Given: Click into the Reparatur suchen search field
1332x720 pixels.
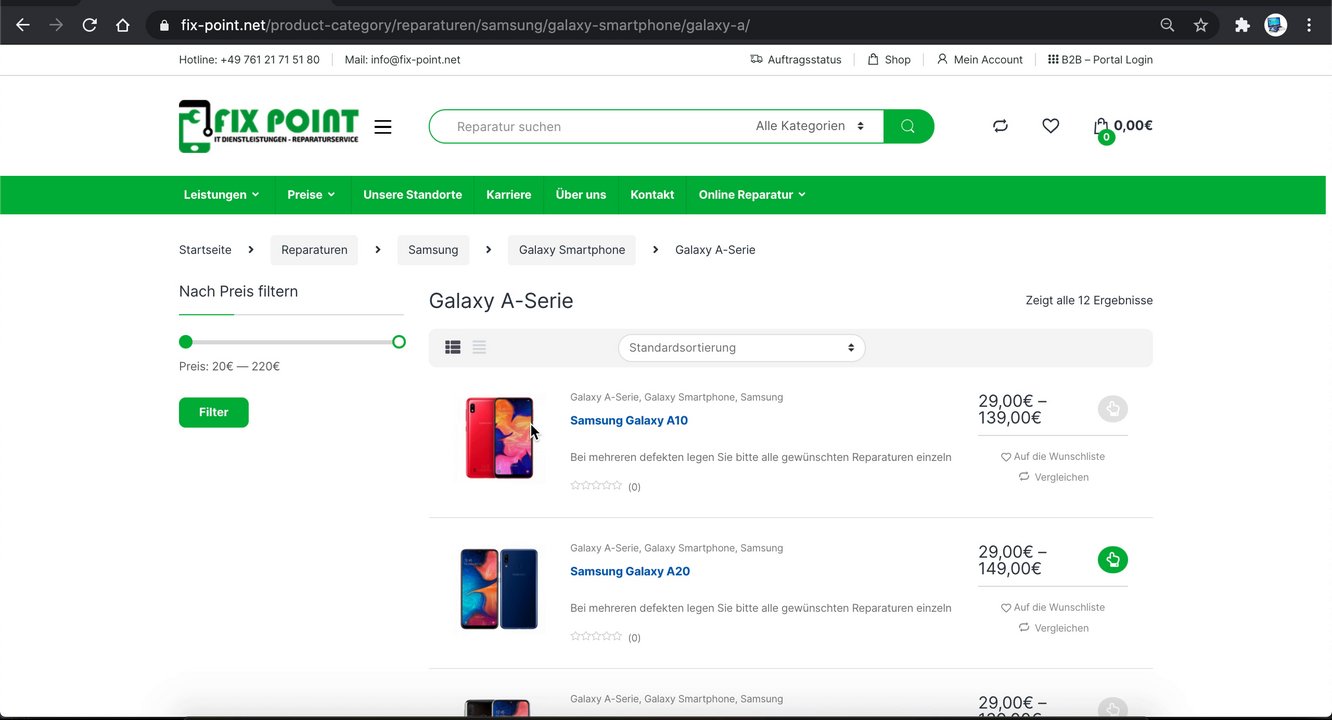Looking at the screenshot, I should click(590, 126).
